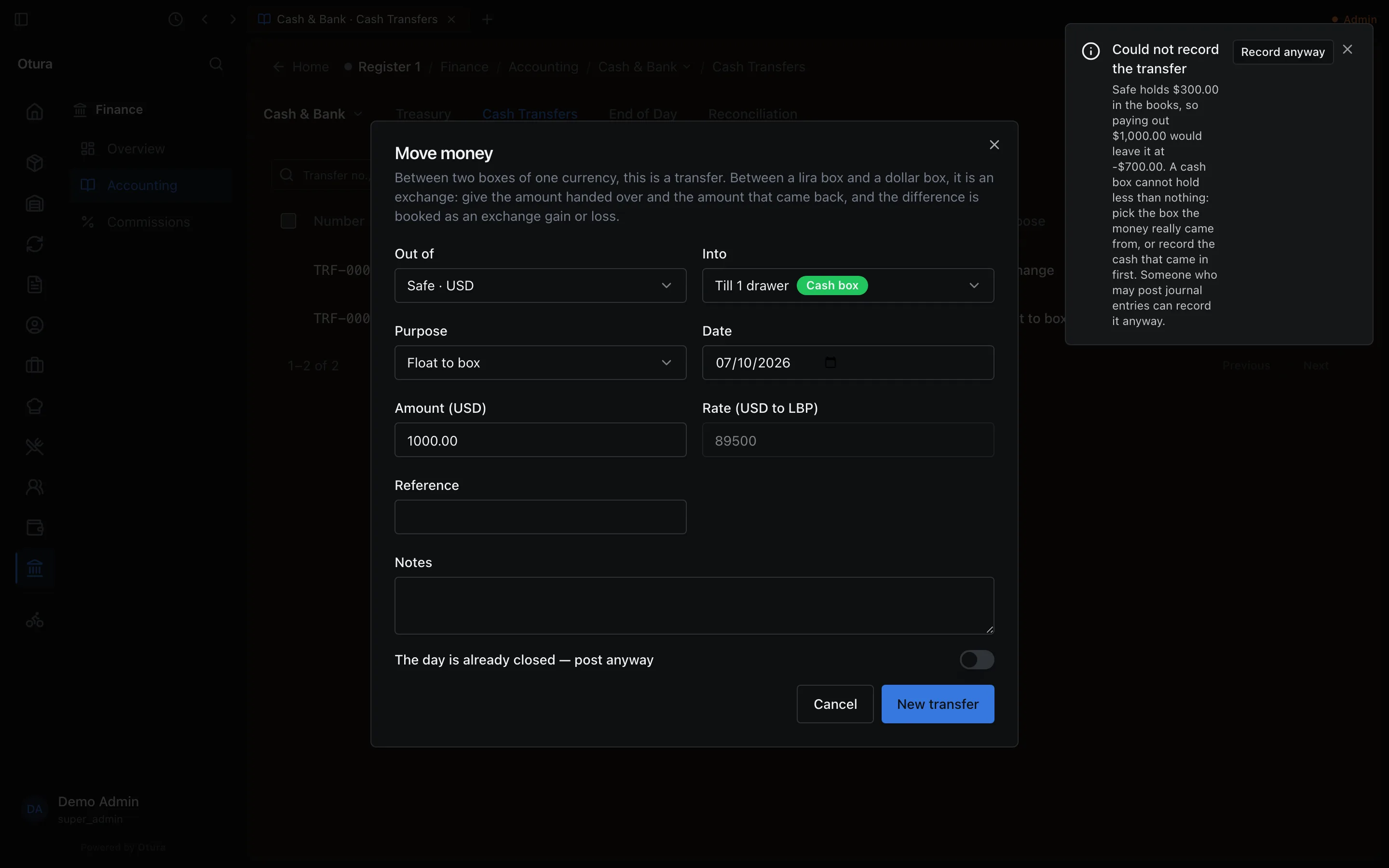
Task: Click the search icon beside Otura
Action: (216, 64)
